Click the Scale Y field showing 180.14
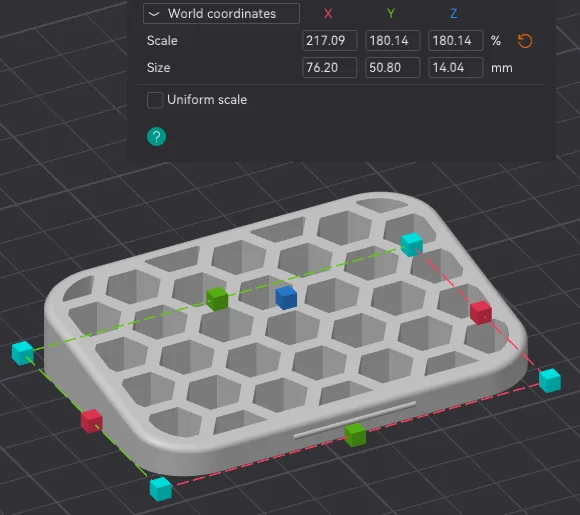The height and width of the screenshot is (515, 580). point(392,40)
